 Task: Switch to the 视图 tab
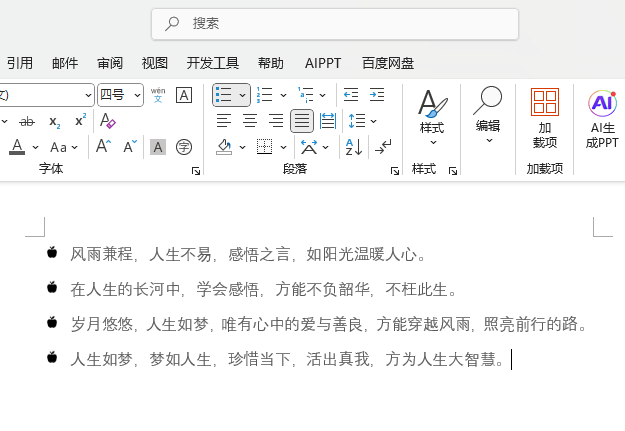155,63
